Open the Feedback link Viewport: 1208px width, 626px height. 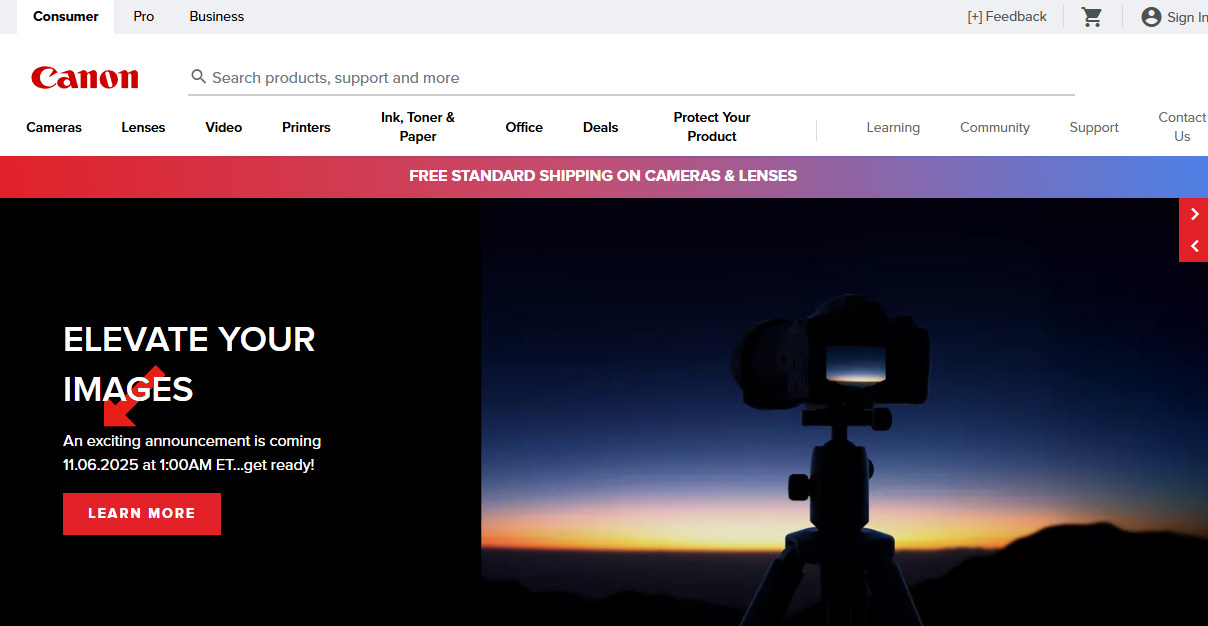point(1007,17)
